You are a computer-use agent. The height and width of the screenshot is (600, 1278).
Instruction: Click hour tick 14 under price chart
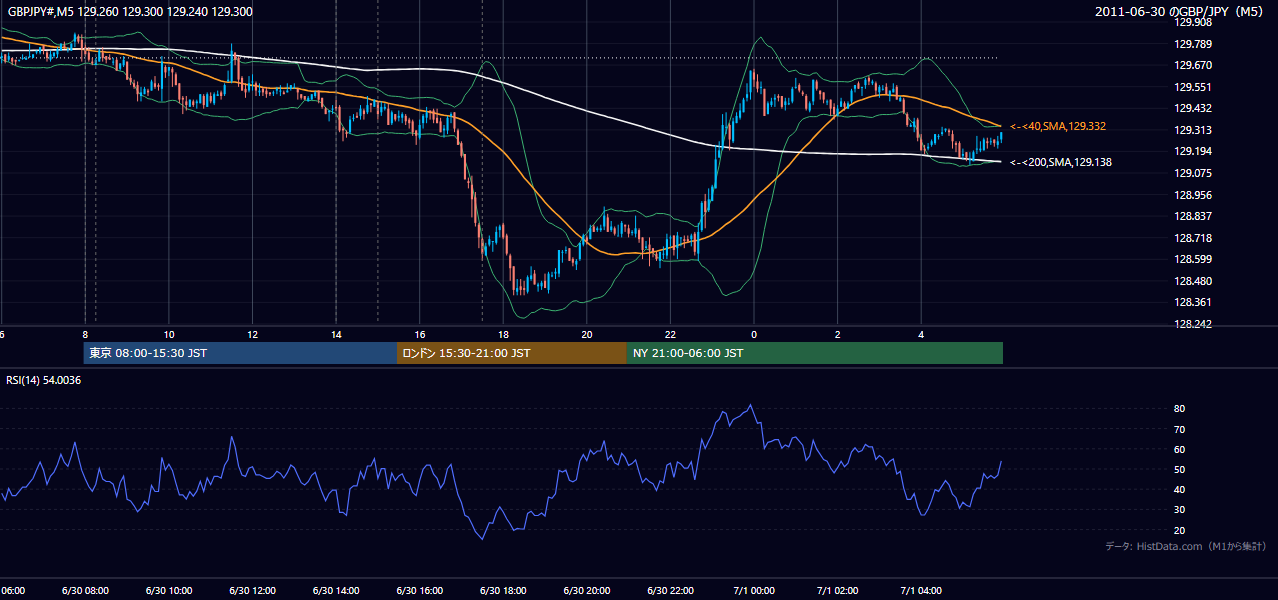tap(336, 334)
